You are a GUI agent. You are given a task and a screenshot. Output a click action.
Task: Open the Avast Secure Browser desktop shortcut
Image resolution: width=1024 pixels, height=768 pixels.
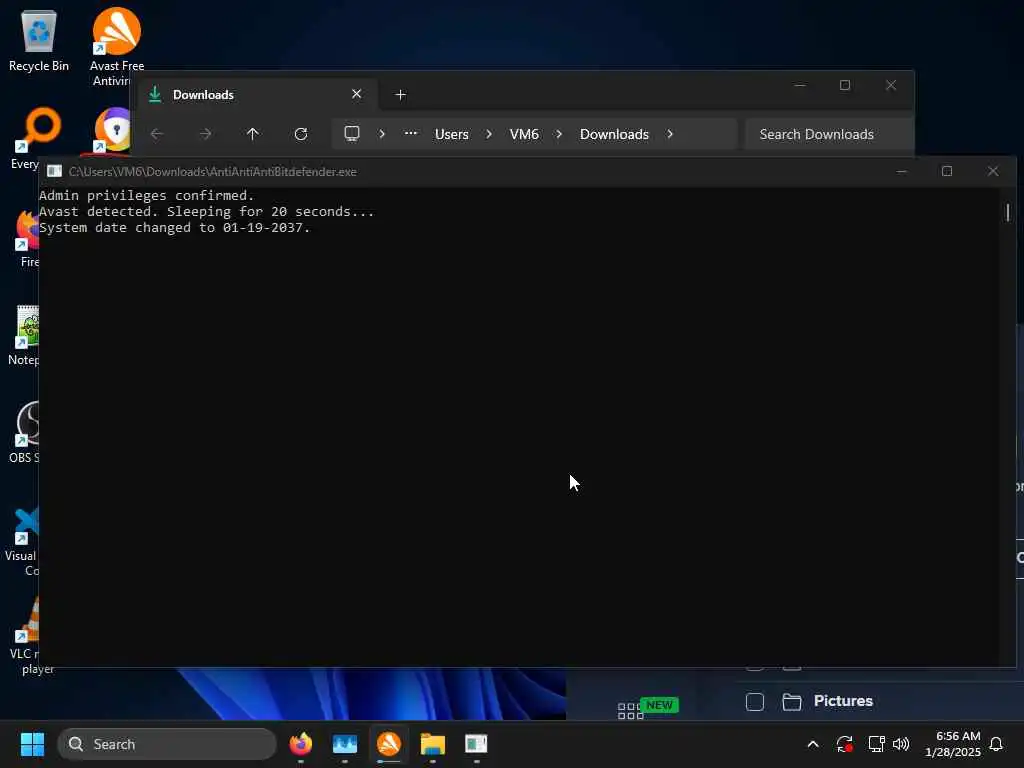(114, 131)
